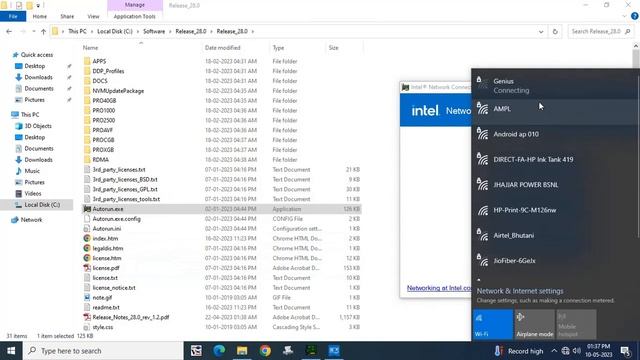640x360 pixels.
Task: Sort by Size column header
Action: pos(333,48)
